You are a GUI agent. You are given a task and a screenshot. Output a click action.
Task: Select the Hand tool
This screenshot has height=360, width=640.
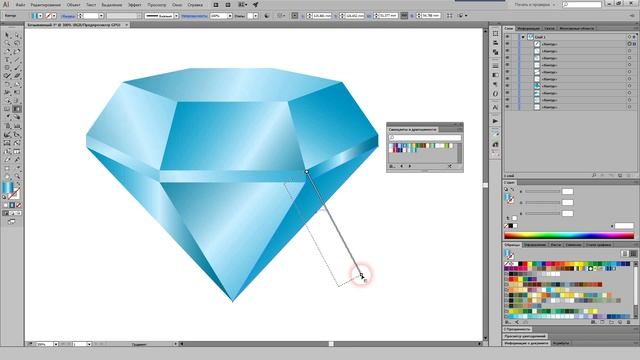(x=7, y=176)
